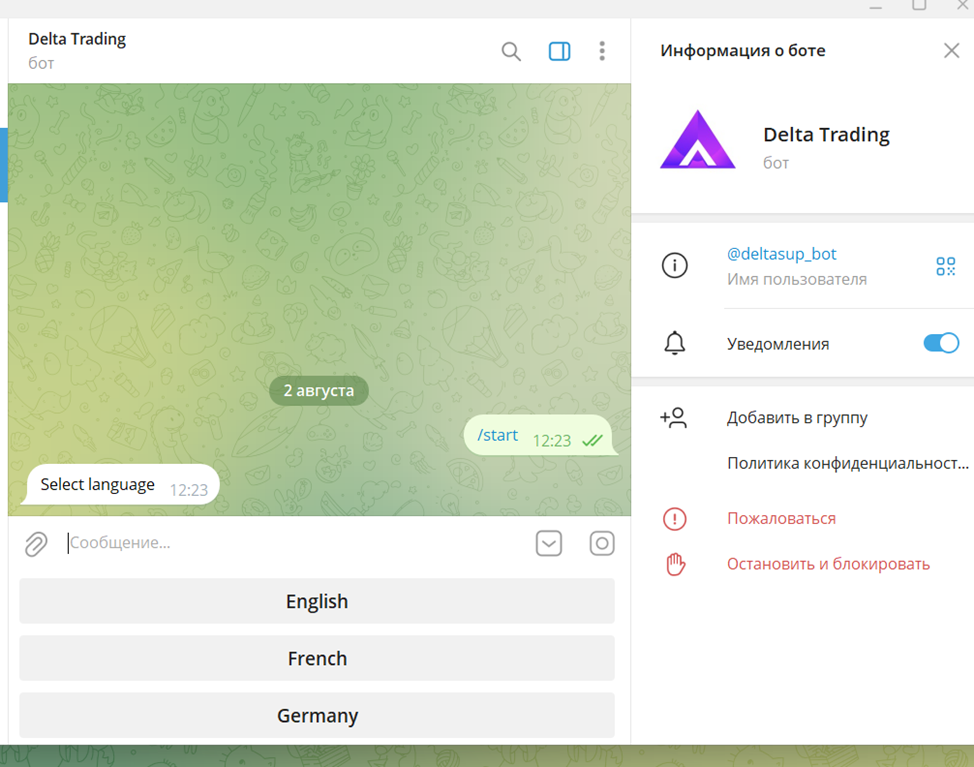Click the notifications bell icon
Image resolution: width=974 pixels, height=767 pixels.
675,343
